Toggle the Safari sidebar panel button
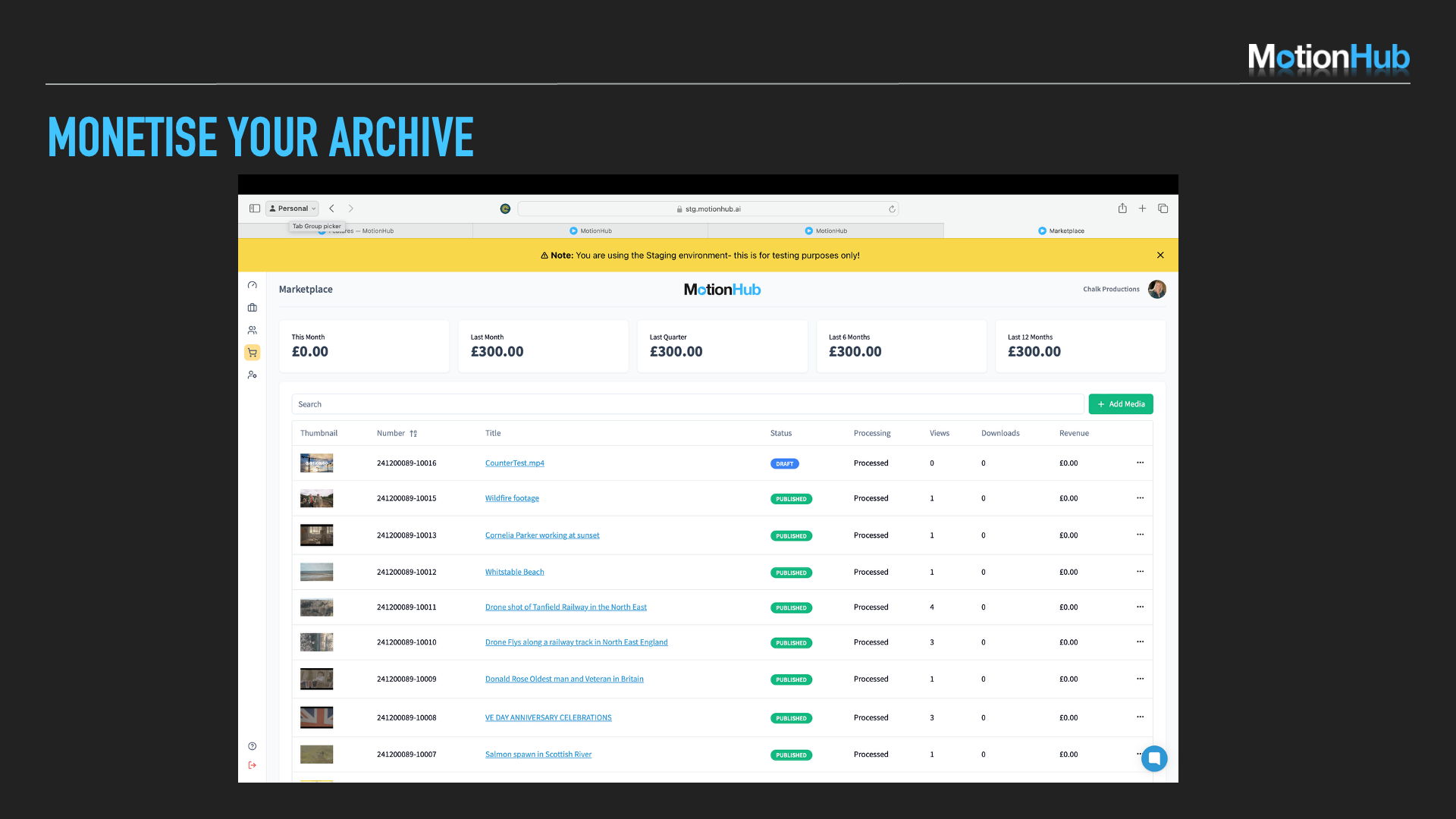This screenshot has width=1456, height=819. coord(255,209)
